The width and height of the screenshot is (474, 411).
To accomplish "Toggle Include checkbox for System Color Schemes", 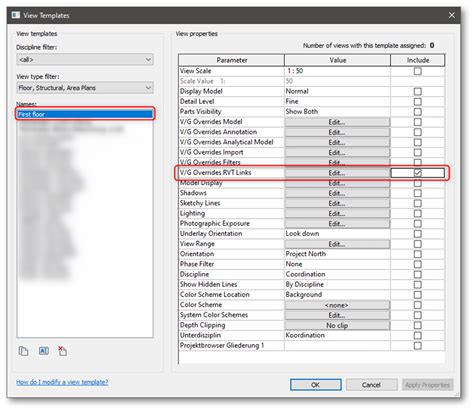I will pos(417,315).
